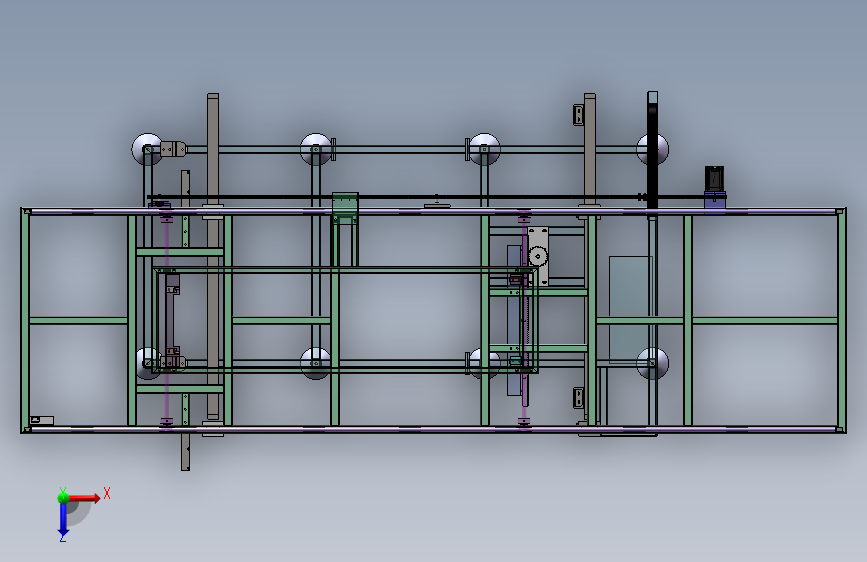Click the blue Z axis arrow of the triad
Image resolution: width=867 pixels, height=562 pixels.
tap(63, 519)
